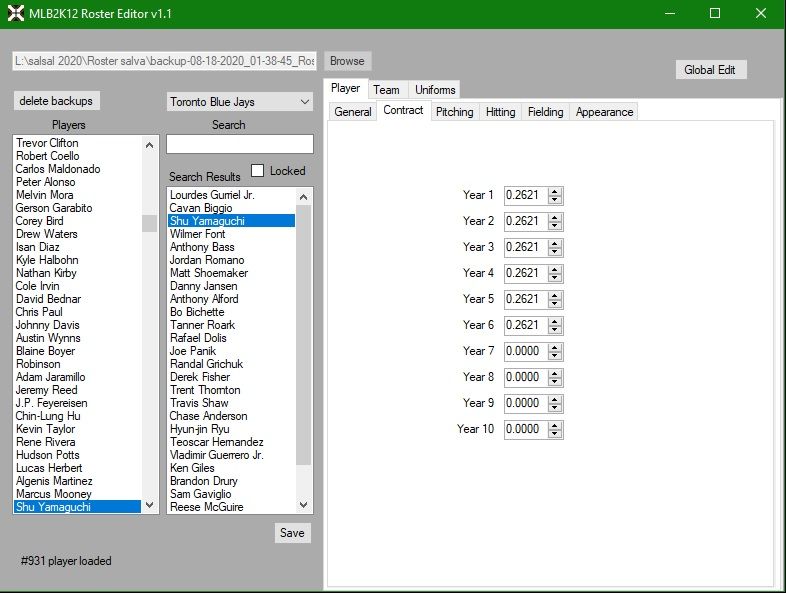
Task: Increase Year 9 contract value
Action: [x=554, y=400]
